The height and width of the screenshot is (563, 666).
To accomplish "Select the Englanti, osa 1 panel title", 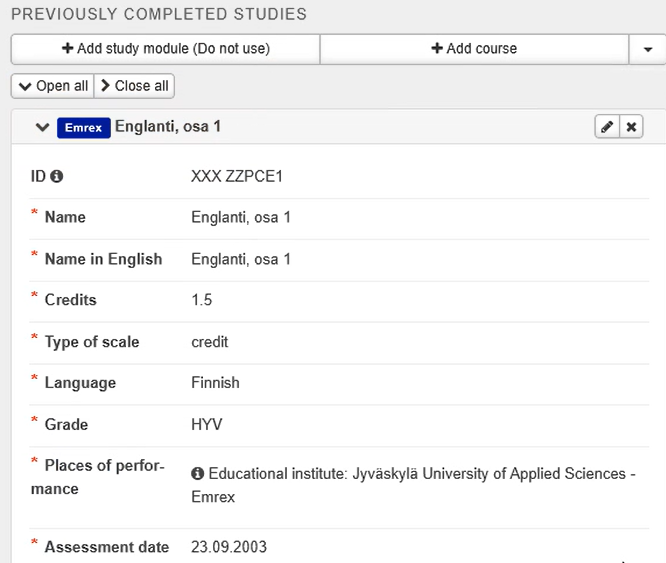I will click(167, 127).
